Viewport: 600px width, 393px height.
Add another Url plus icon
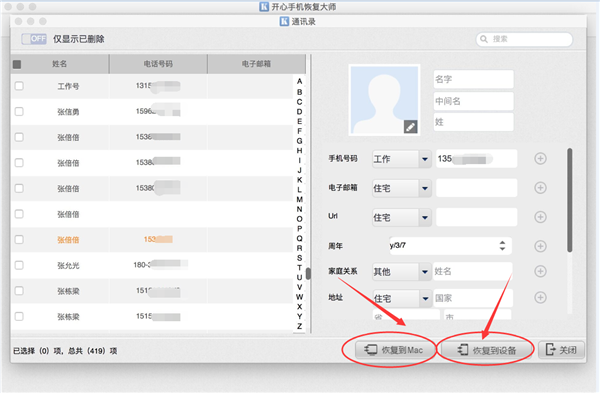(x=540, y=217)
